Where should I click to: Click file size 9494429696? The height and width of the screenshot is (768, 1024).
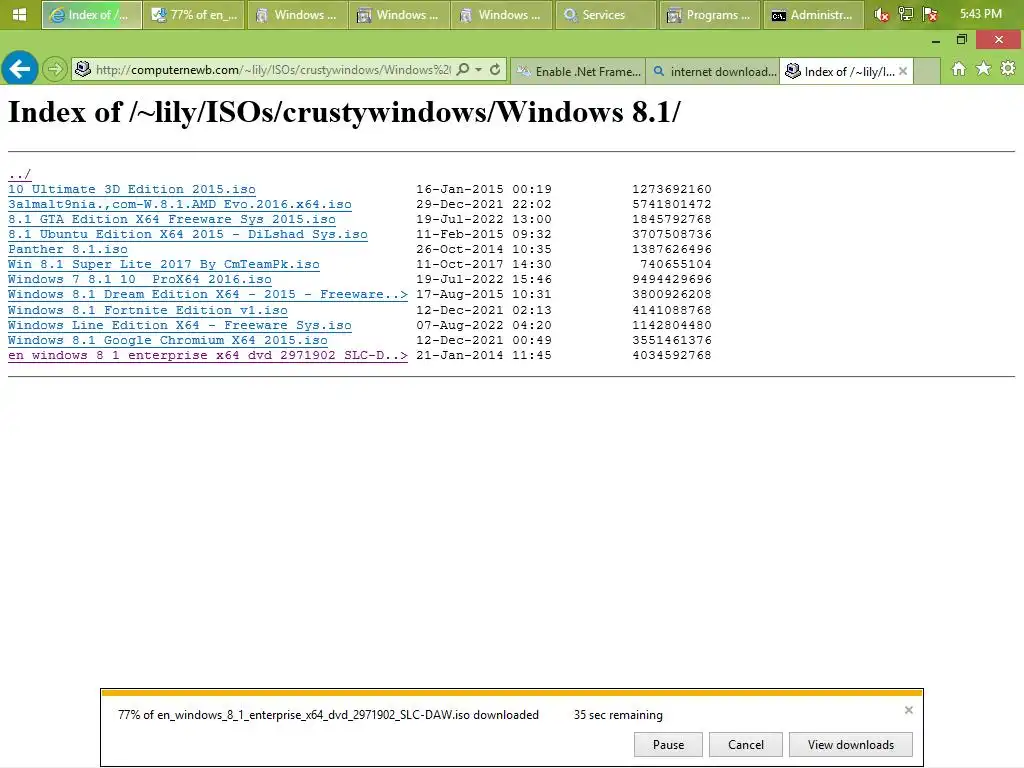click(671, 280)
